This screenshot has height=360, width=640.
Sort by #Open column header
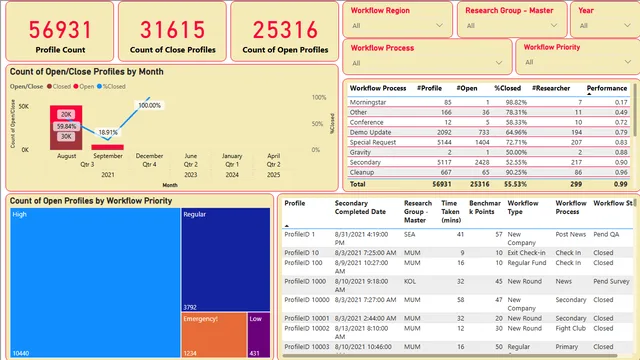[467, 88]
